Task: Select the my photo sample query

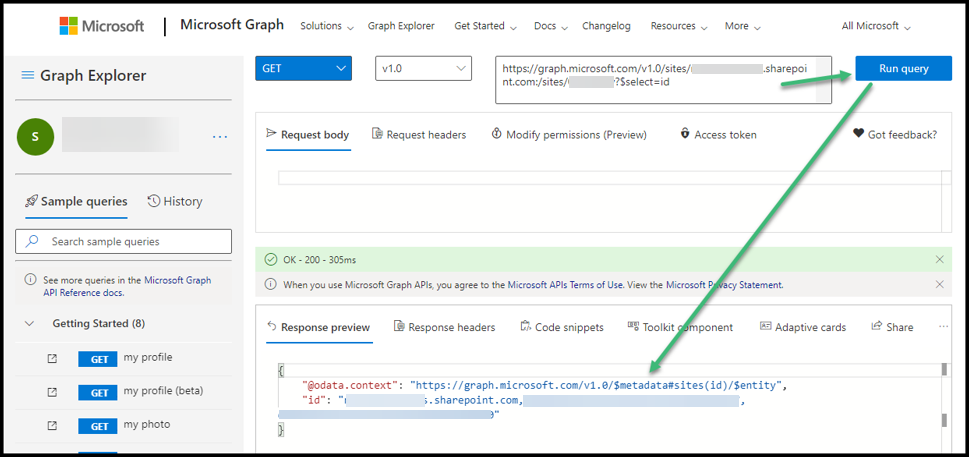Action: point(146,425)
